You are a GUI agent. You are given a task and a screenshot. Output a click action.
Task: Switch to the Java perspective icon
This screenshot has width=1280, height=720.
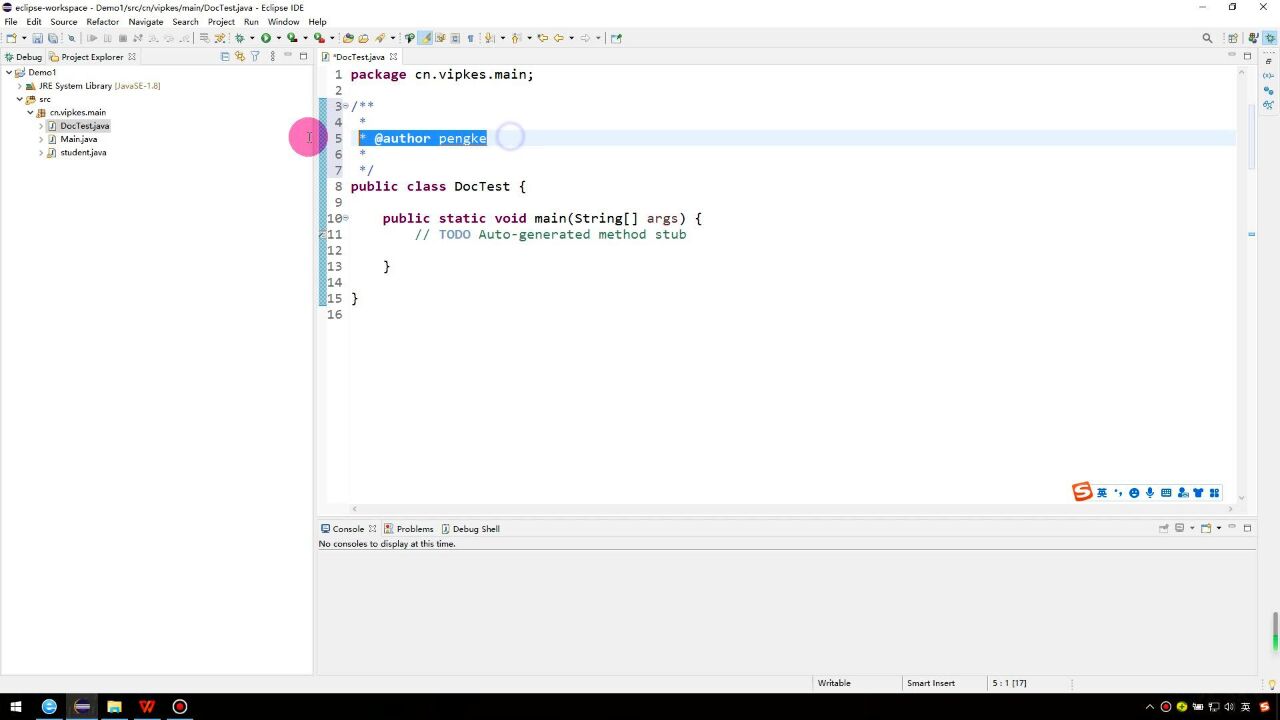pos(1252,38)
